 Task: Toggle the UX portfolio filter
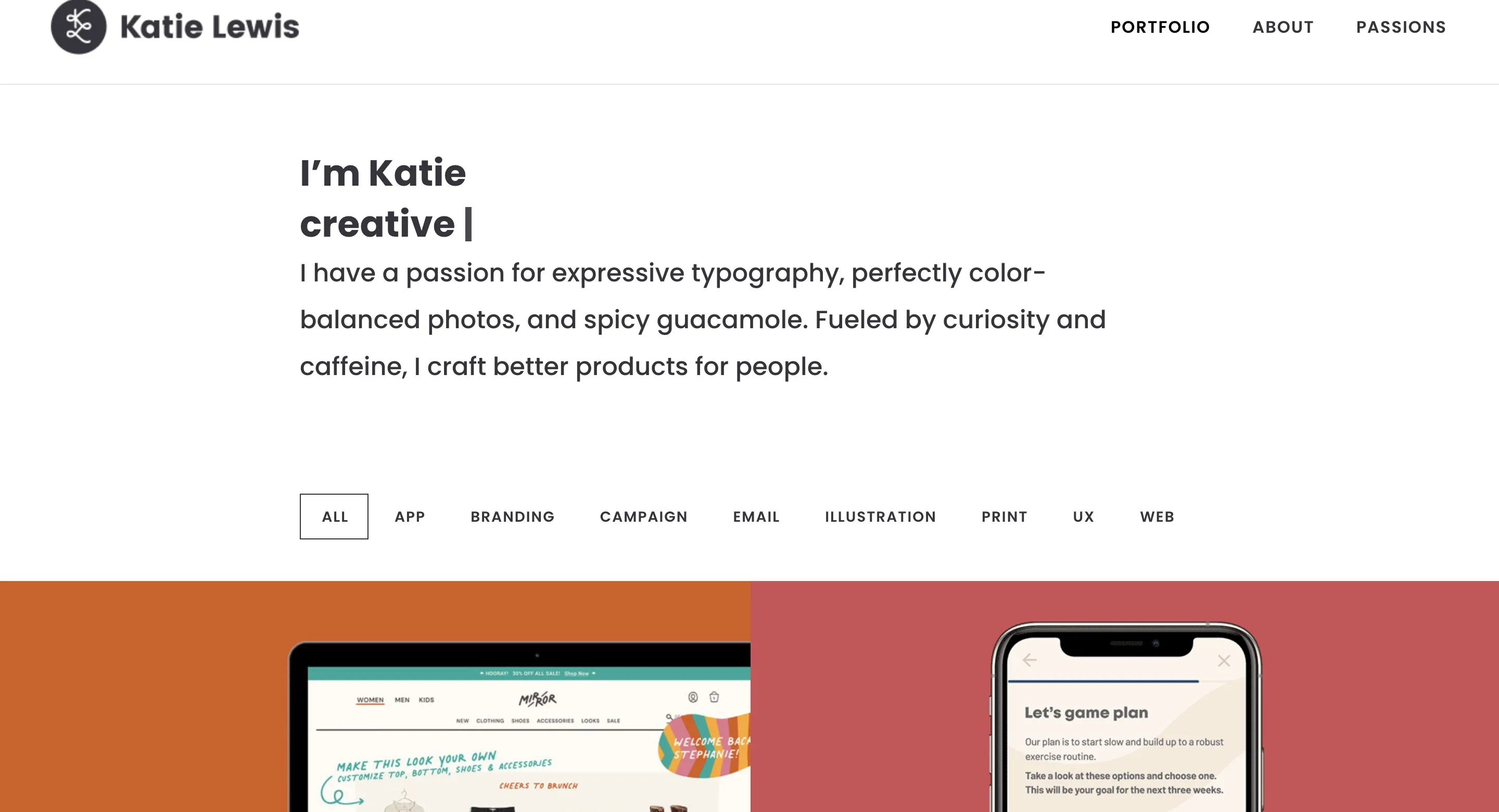click(x=1083, y=517)
